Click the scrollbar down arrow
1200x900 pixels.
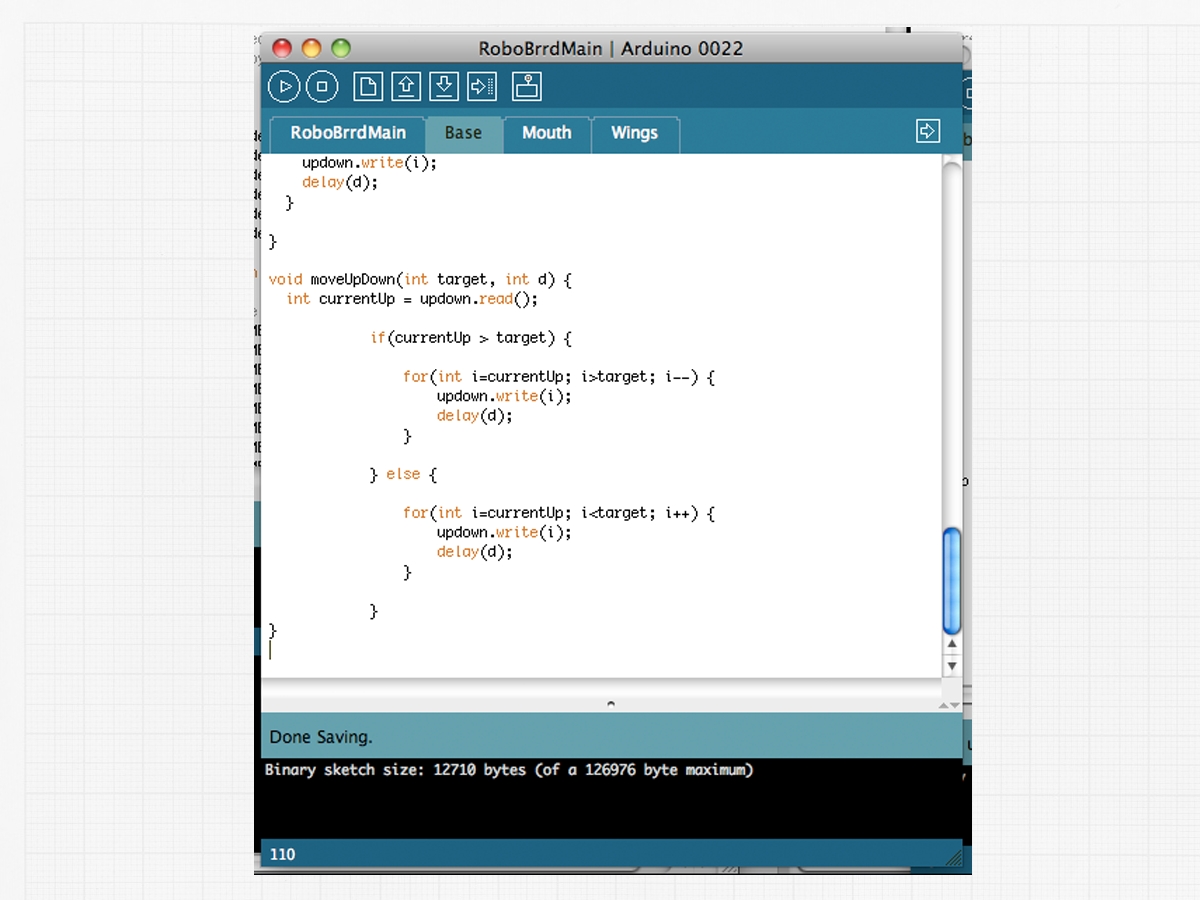[952, 666]
